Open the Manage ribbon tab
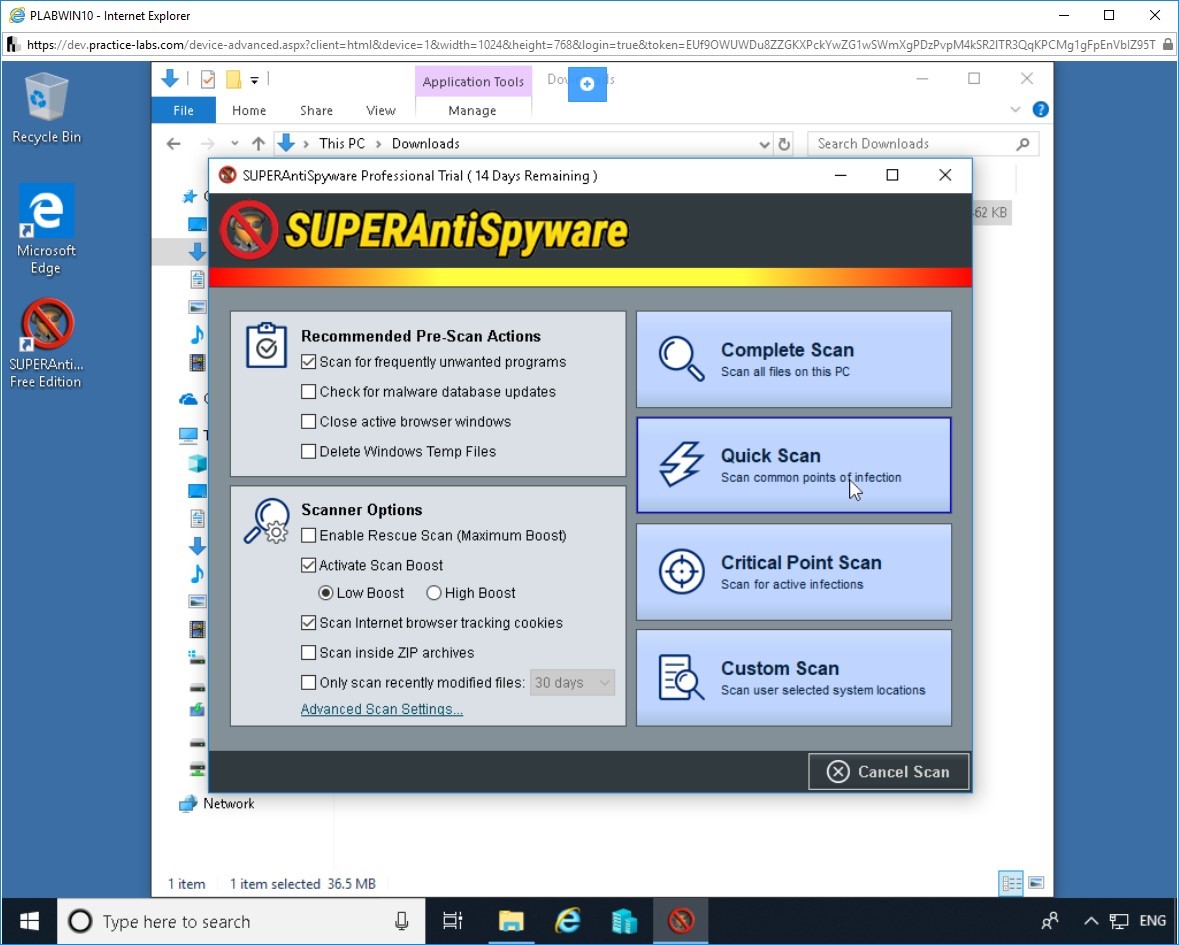Screen dimensions: 1179x945 [472, 111]
